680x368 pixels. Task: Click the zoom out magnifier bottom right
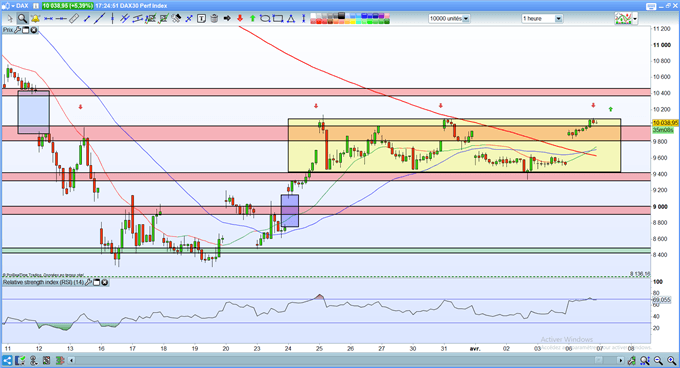click(x=659, y=361)
